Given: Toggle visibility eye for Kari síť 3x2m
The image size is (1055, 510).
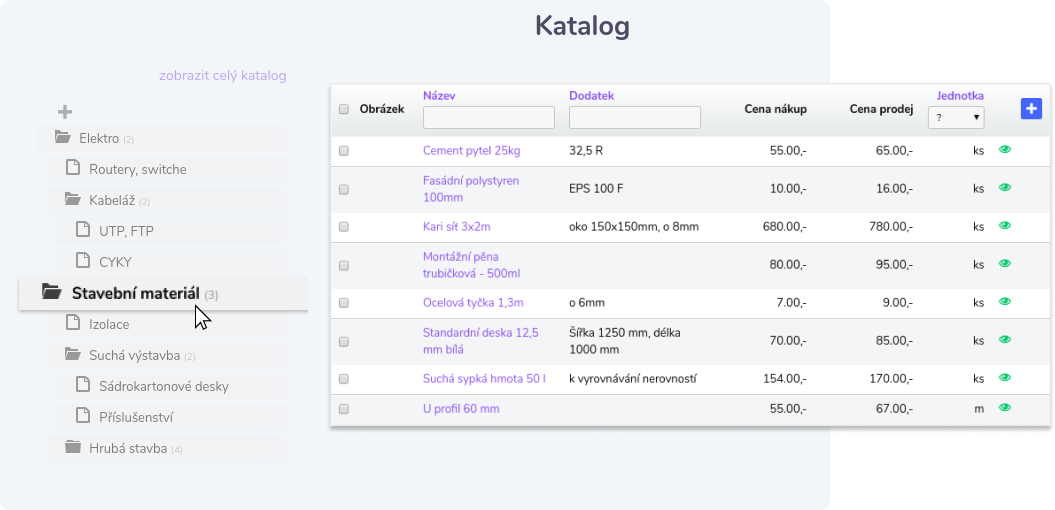Looking at the screenshot, I should pyautogui.click(x=1005, y=226).
